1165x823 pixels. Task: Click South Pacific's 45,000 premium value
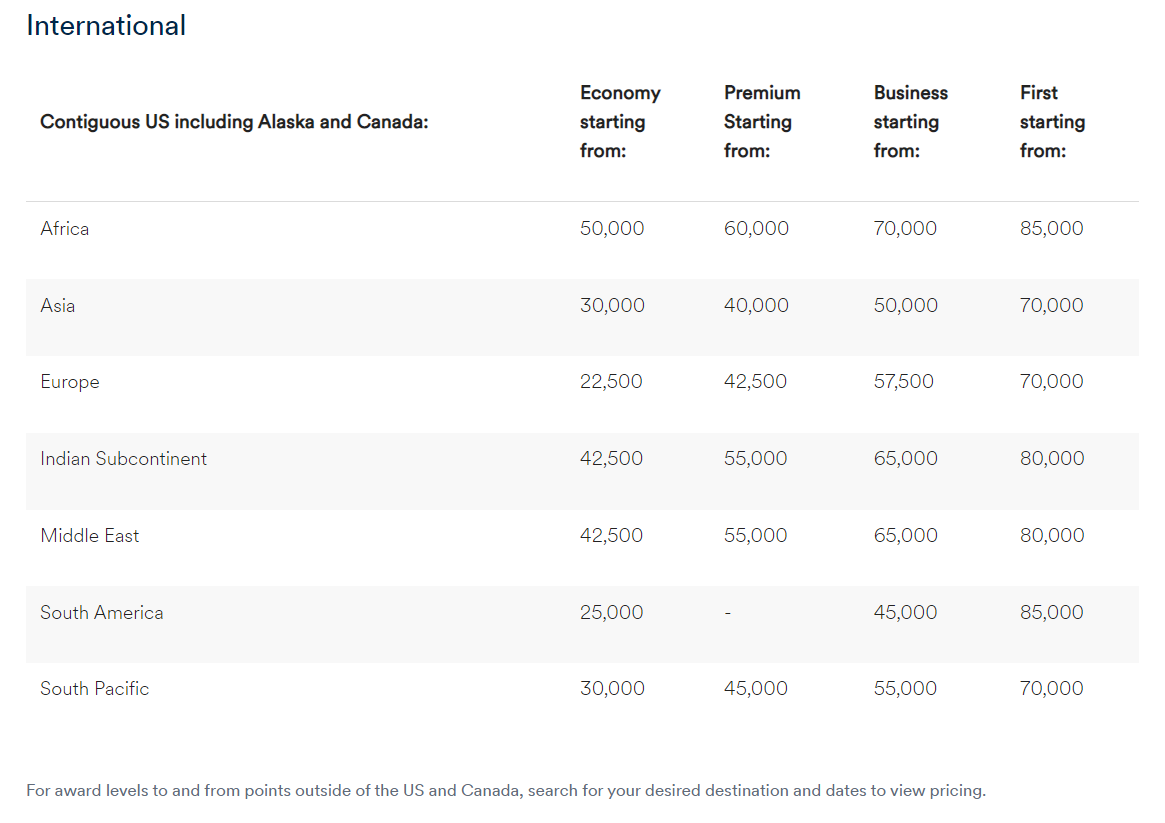coord(756,689)
